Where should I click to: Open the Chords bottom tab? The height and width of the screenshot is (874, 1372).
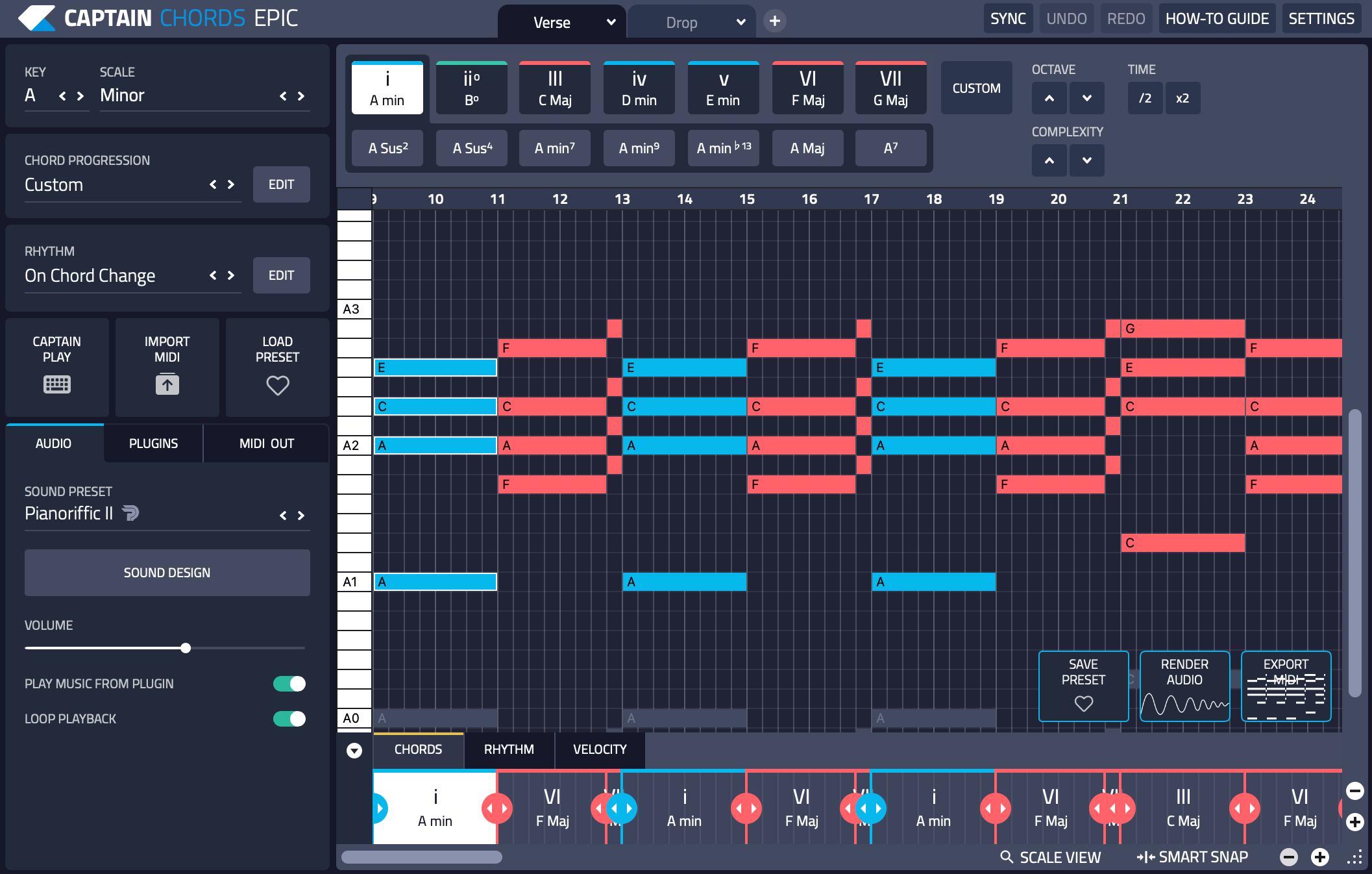(419, 749)
